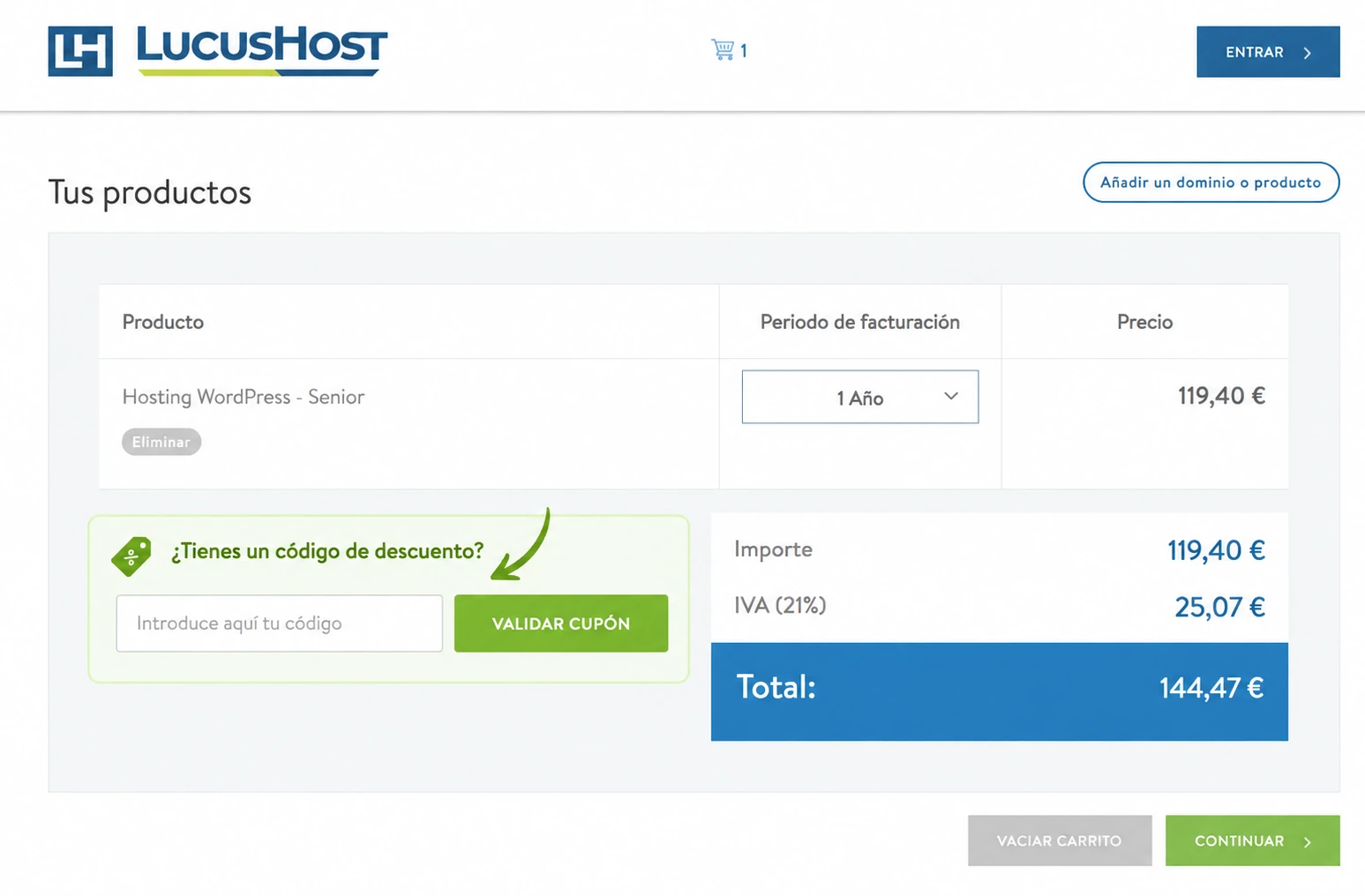The height and width of the screenshot is (896, 1365).
Task: Click the CONTINUAR button
Action: click(x=1253, y=840)
